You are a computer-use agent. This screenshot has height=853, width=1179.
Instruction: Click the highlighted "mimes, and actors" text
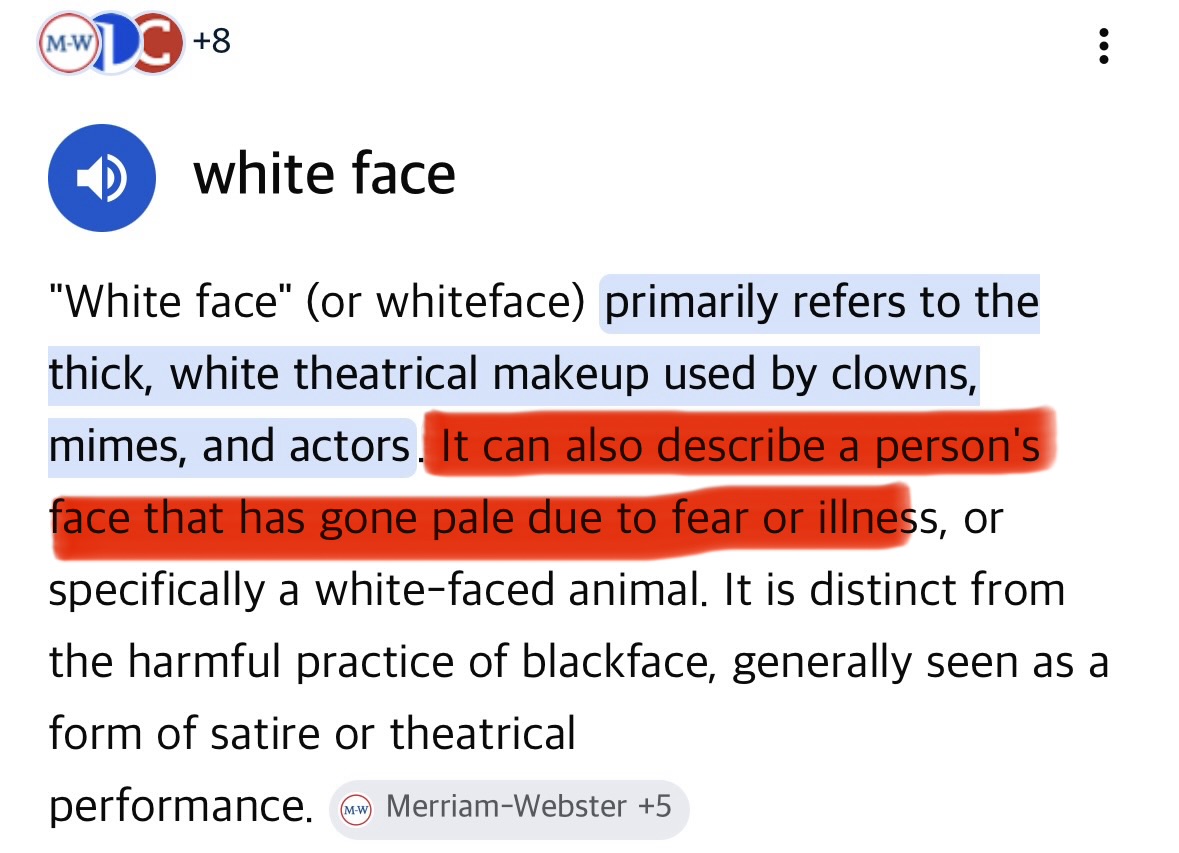(x=230, y=447)
